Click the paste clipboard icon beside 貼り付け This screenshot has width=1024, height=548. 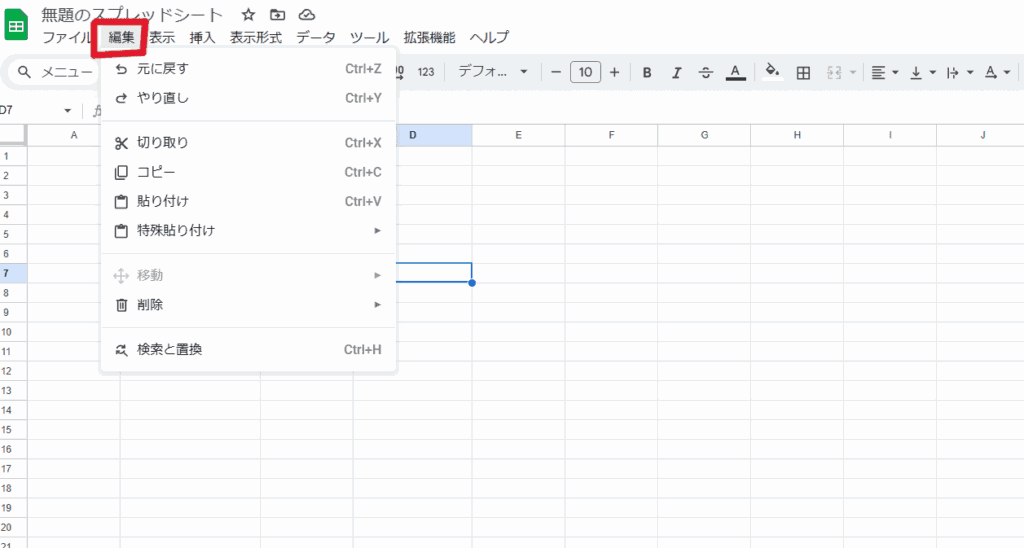click(121, 202)
